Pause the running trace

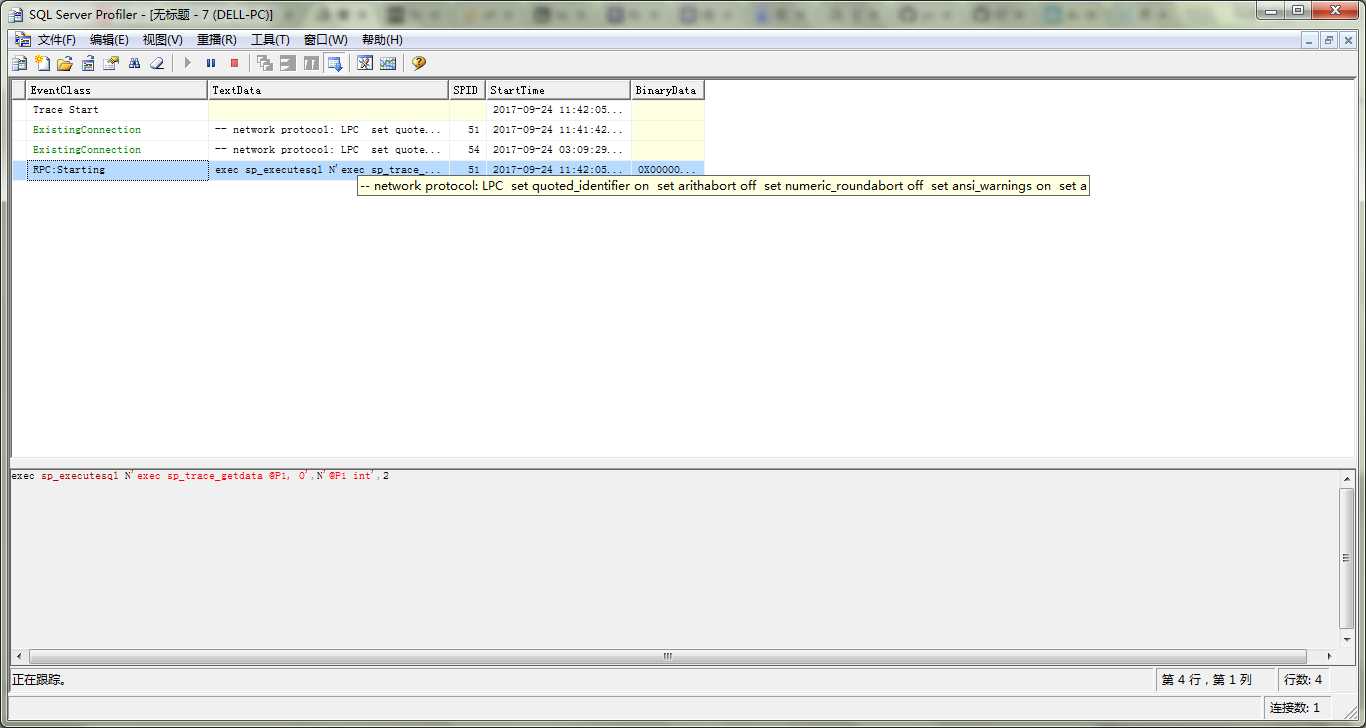211,63
